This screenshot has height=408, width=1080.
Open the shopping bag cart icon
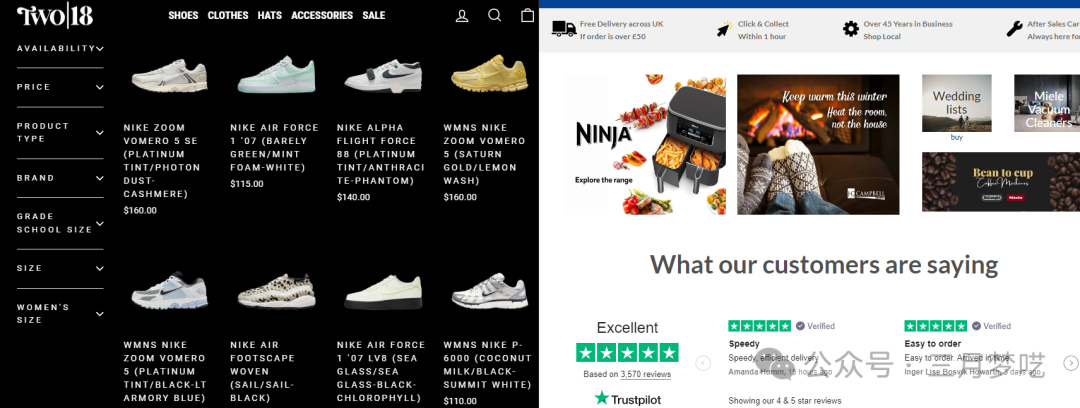click(x=528, y=14)
